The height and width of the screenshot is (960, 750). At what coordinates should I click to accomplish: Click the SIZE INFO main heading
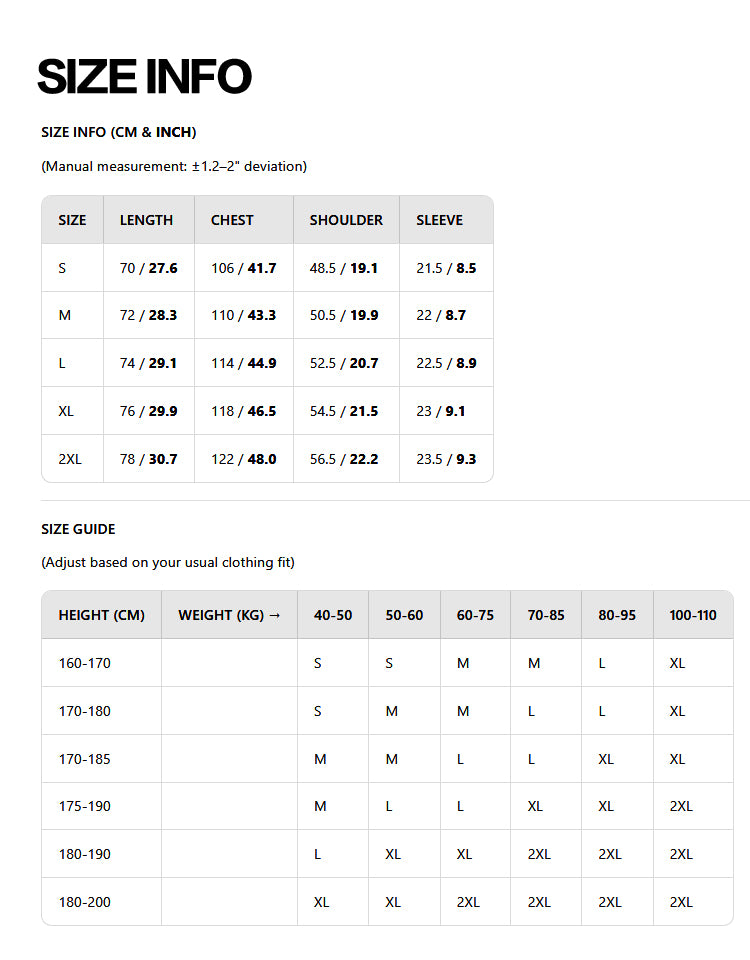[x=144, y=77]
